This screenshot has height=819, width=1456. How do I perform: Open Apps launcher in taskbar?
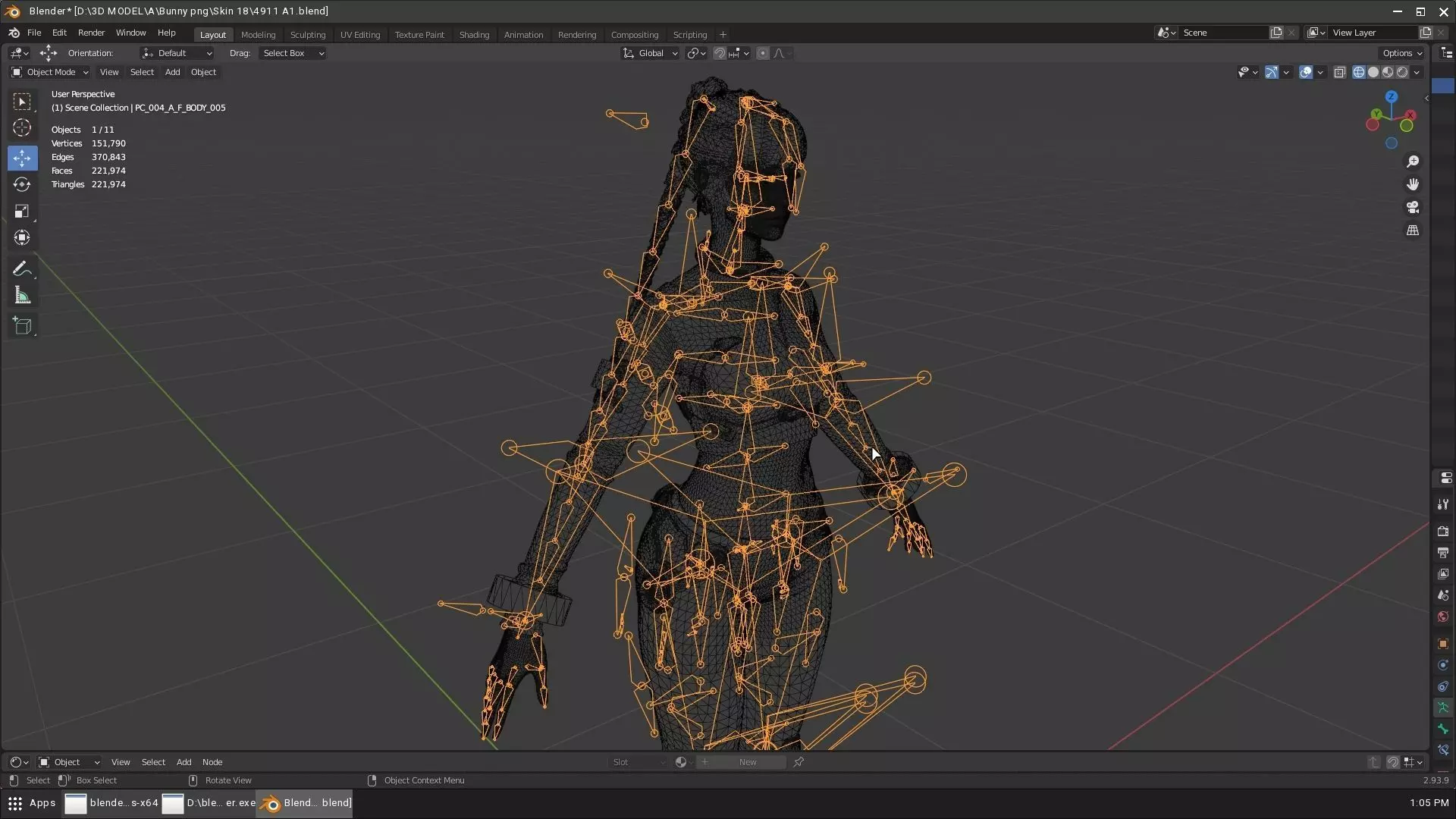click(x=31, y=803)
